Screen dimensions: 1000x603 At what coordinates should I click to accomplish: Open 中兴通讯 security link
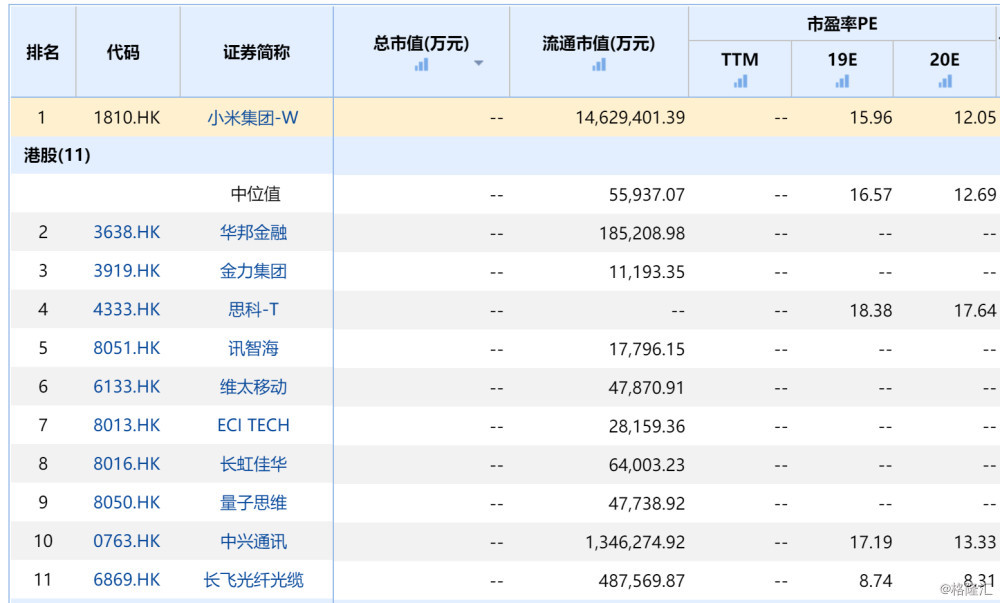click(x=253, y=541)
